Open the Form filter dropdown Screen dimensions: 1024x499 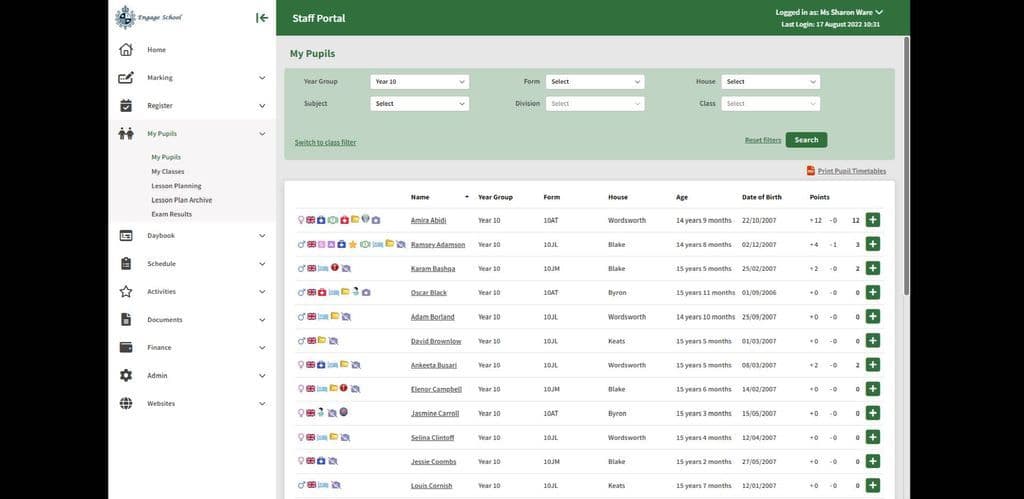point(595,82)
